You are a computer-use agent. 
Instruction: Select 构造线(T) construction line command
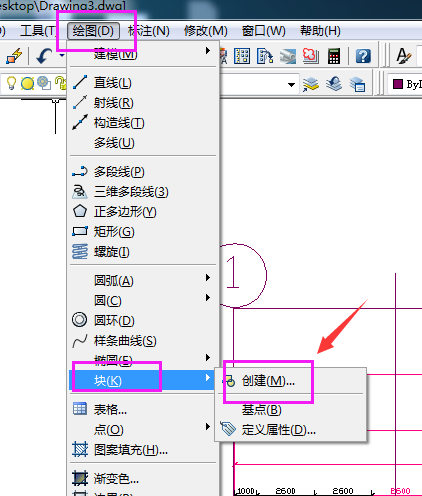click(143, 123)
